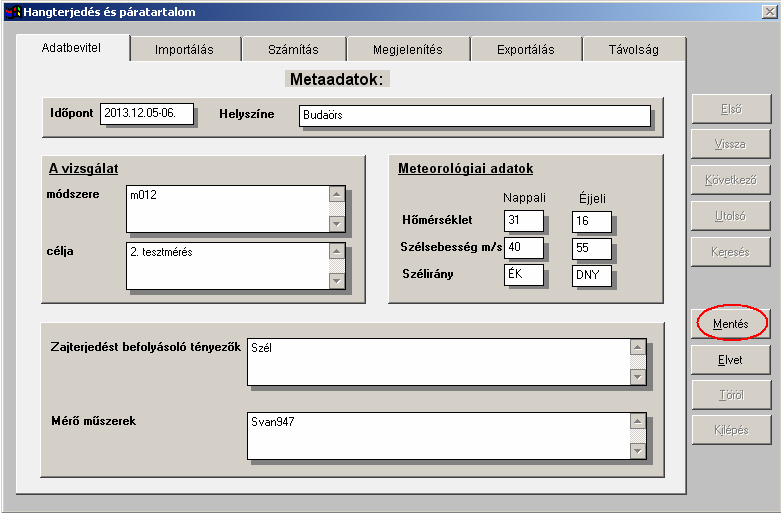The height and width of the screenshot is (513, 781).
Task: Open the Importálás tab
Action: pos(184,50)
